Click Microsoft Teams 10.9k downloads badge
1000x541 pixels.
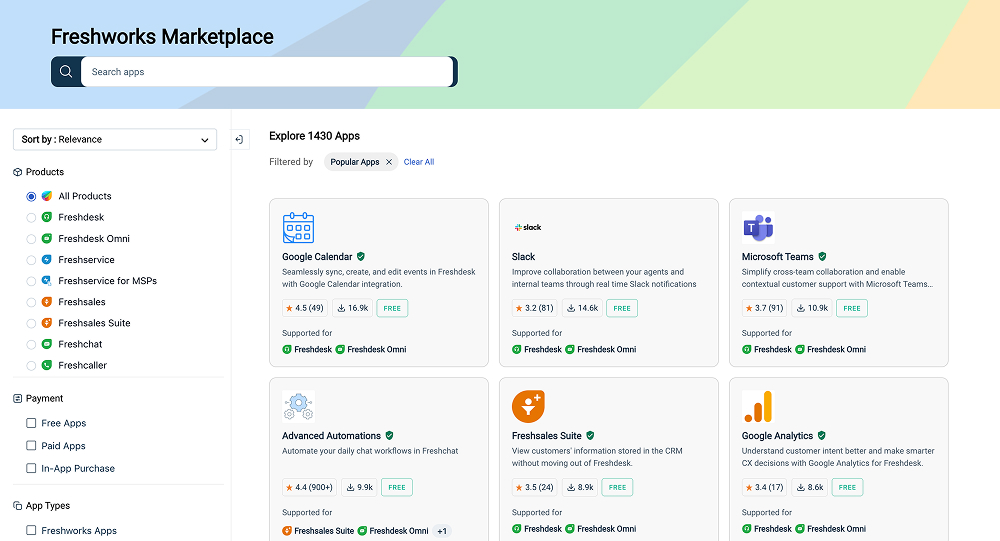pyautogui.click(x=812, y=308)
